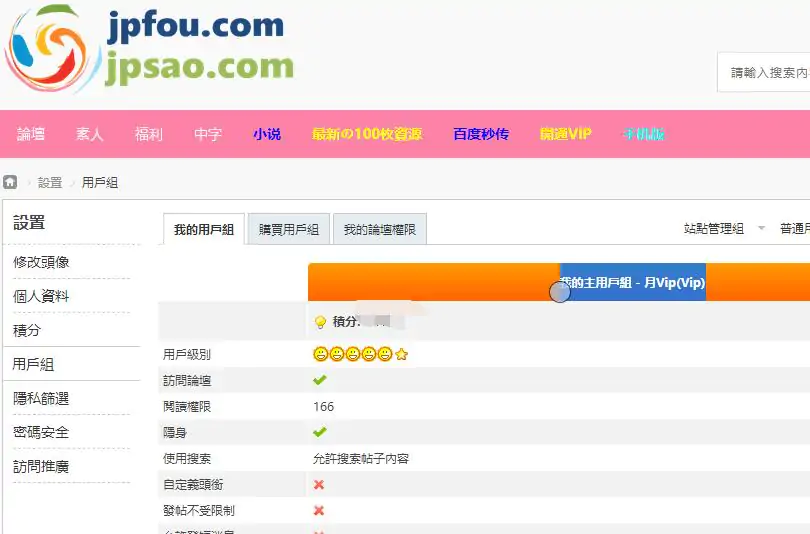Click the first smiley face level icon
This screenshot has height=534, width=810.
click(321, 354)
